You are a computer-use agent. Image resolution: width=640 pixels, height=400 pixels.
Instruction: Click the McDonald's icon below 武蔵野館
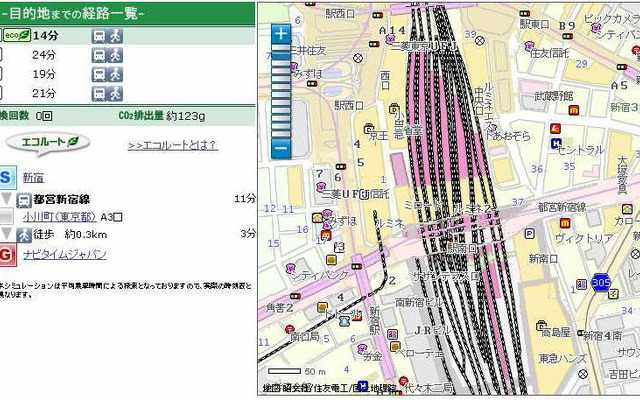click(x=574, y=110)
